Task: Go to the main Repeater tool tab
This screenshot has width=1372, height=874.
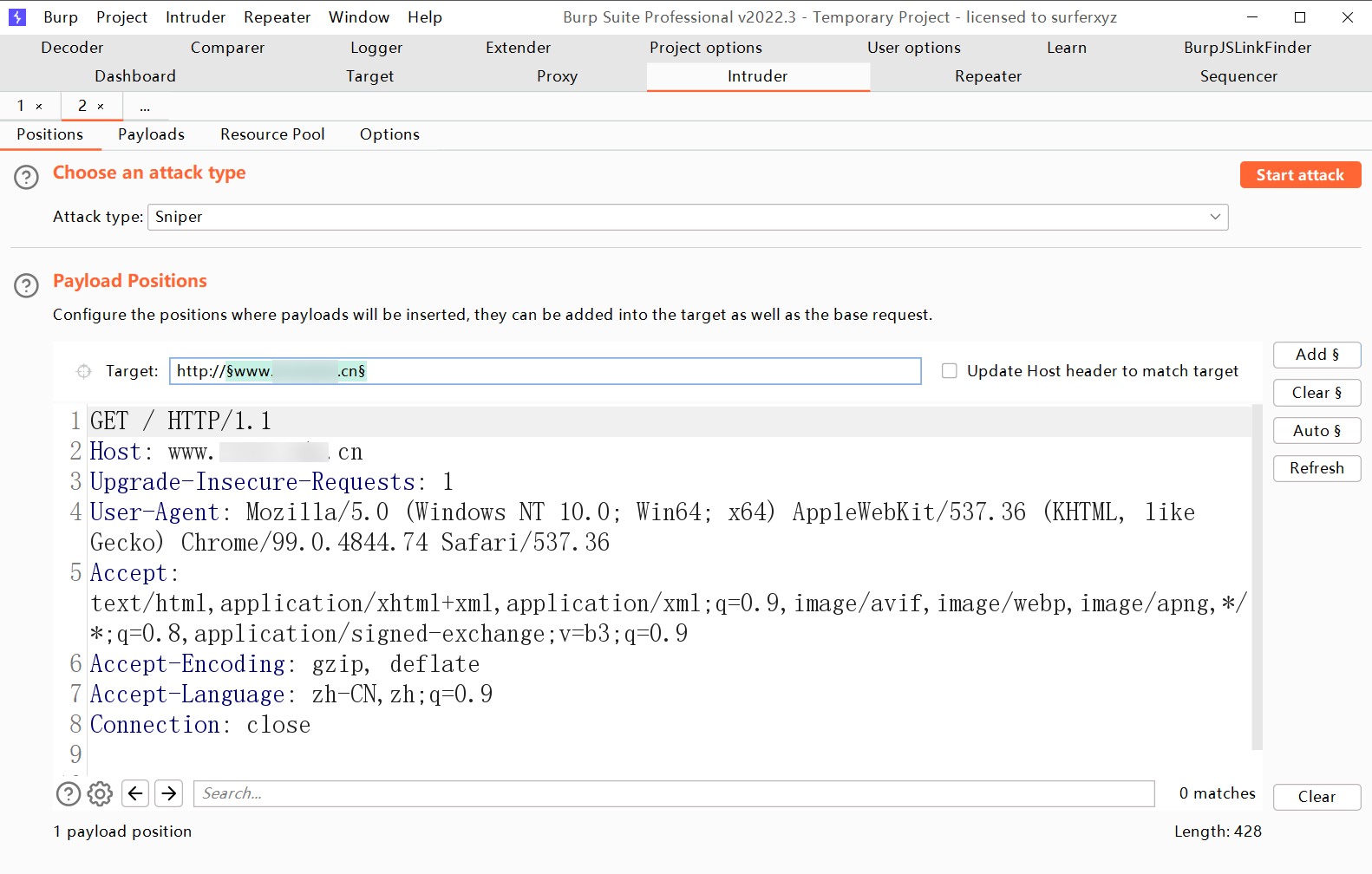Action: pyautogui.click(x=989, y=76)
